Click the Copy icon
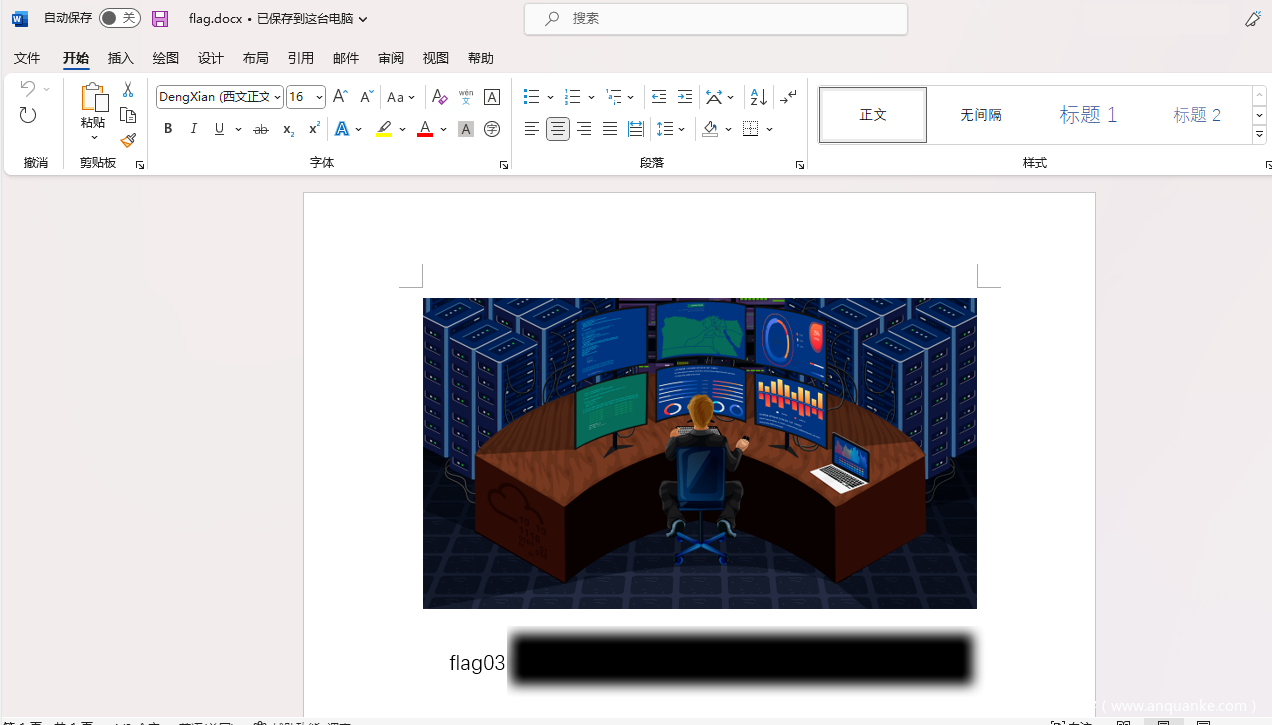Screen dimensions: 1272x725 click(128, 115)
